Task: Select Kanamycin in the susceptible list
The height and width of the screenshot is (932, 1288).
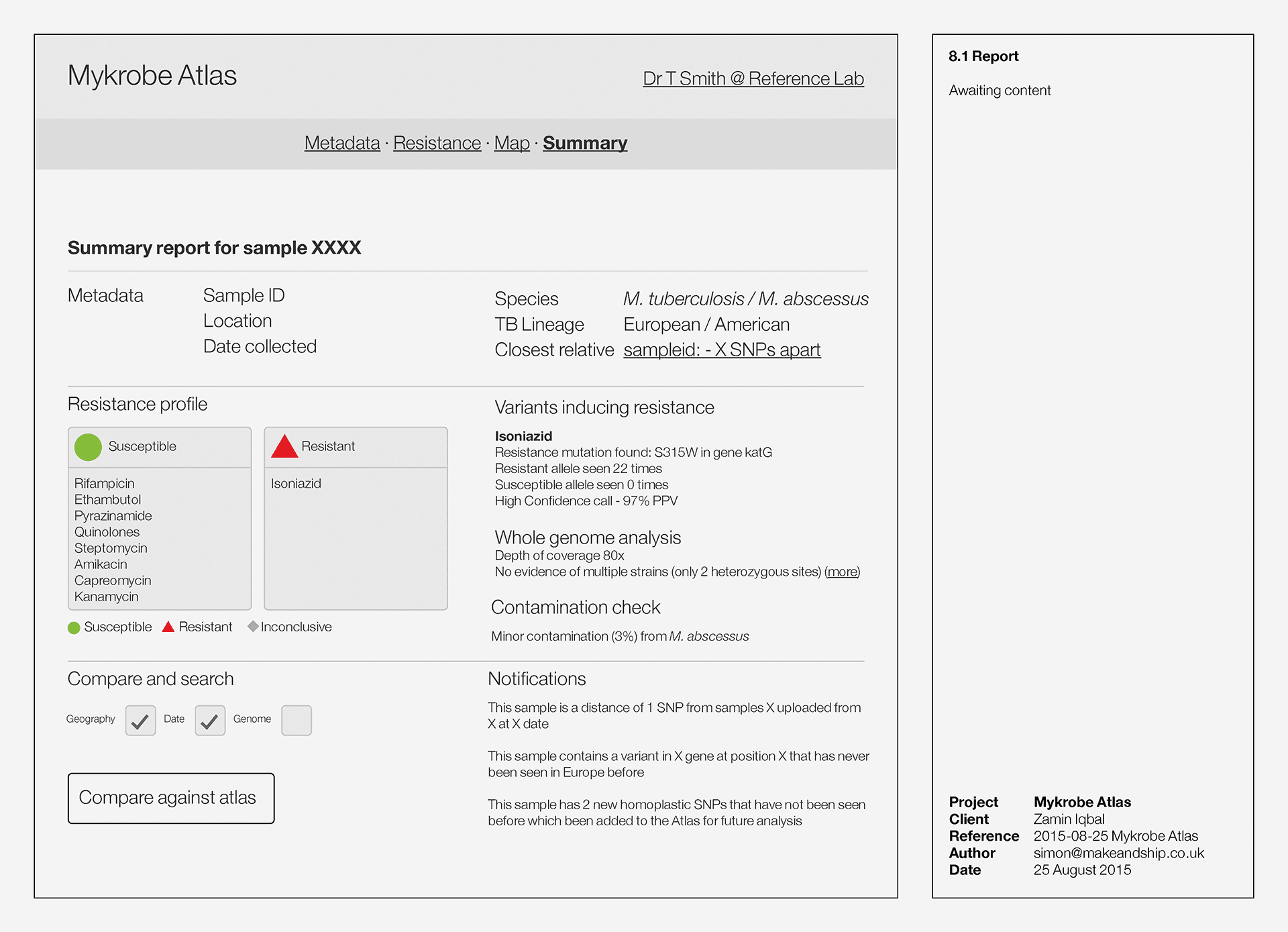Action: [106, 597]
